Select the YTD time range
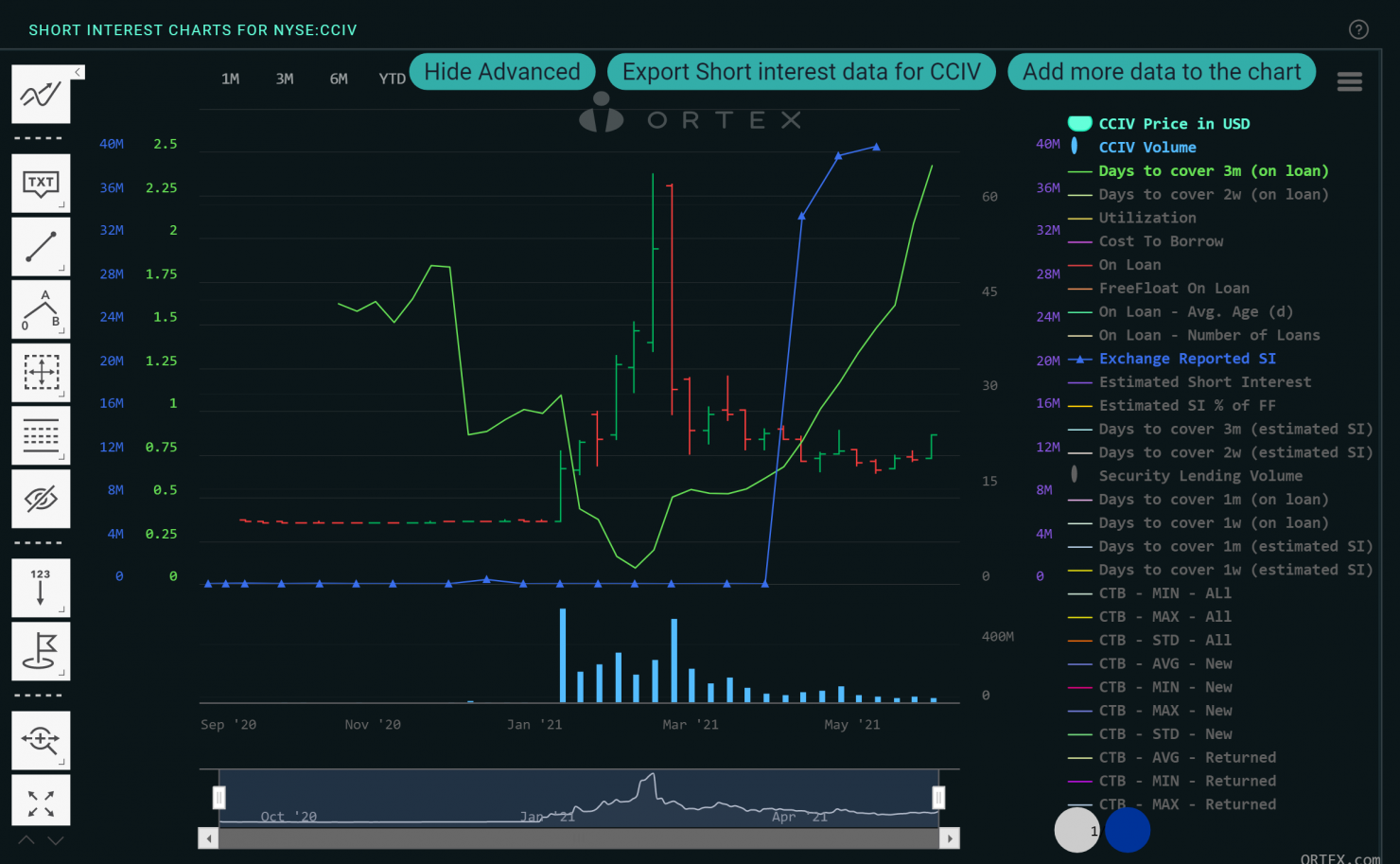Viewport: 1400px width, 864px height. pos(392,79)
